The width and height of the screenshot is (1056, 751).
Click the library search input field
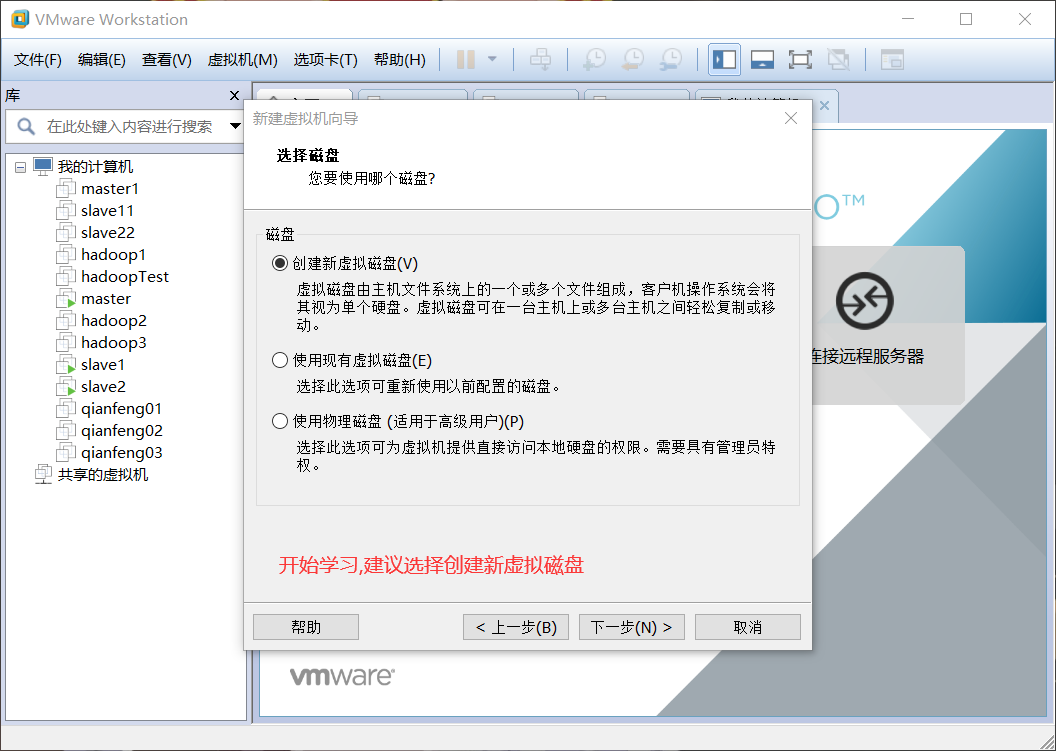pos(129,126)
